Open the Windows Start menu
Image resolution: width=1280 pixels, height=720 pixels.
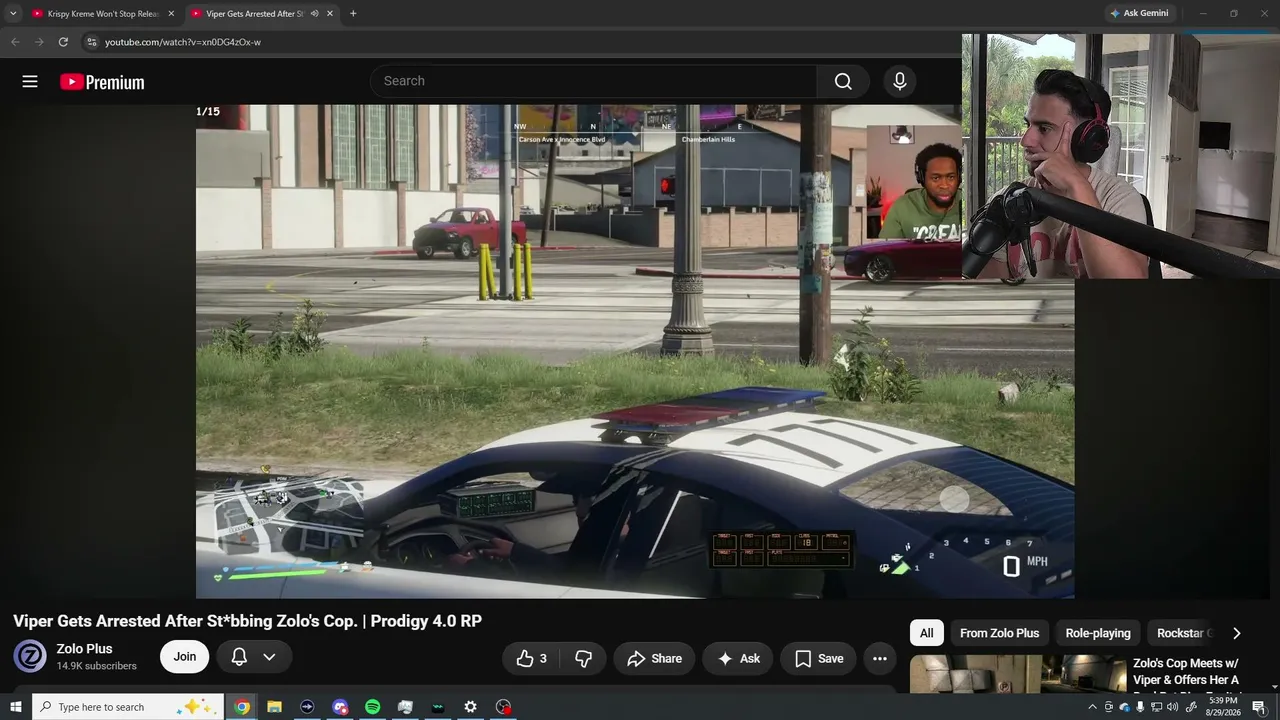16,707
